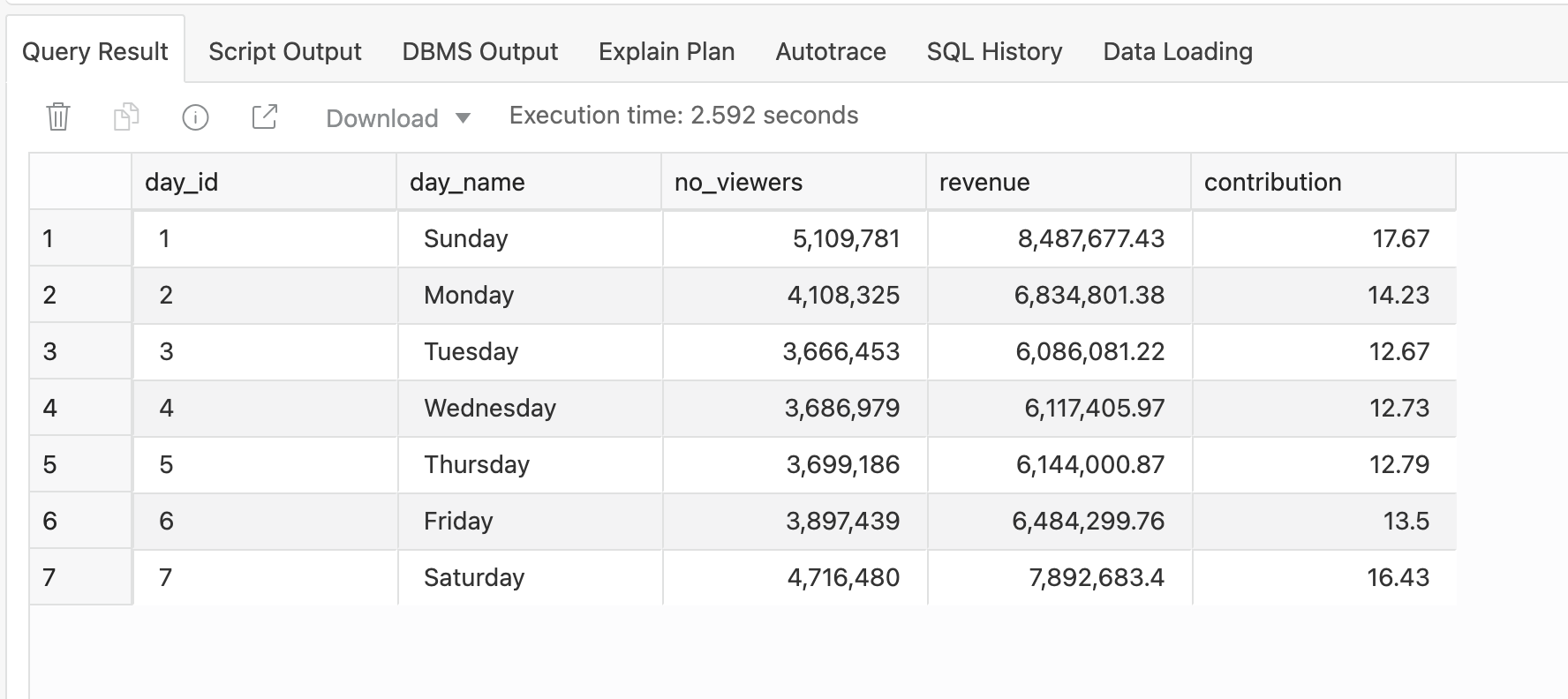
Task: Select the 14.23 contribution cell
Action: [x=1324, y=295]
